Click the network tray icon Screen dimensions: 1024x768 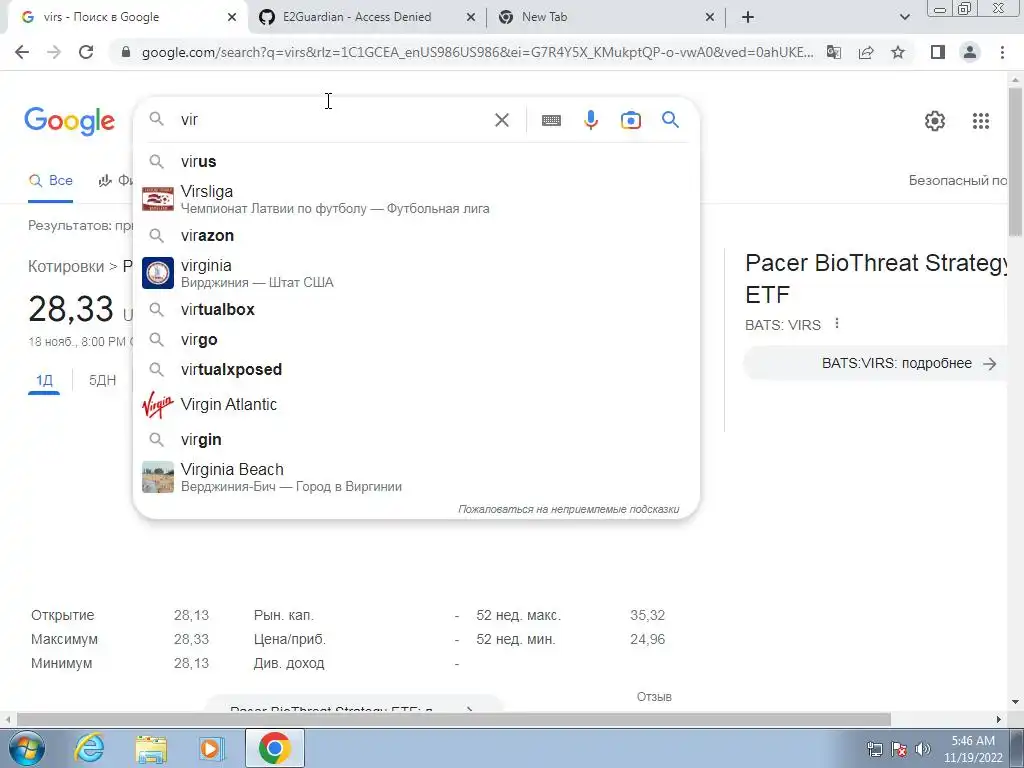tap(874, 749)
